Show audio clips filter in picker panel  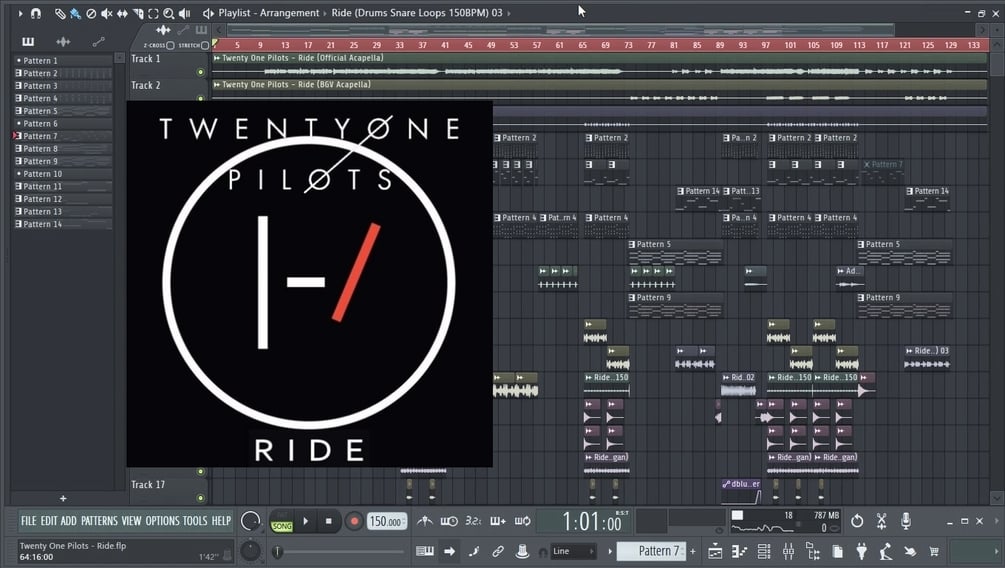(63, 42)
